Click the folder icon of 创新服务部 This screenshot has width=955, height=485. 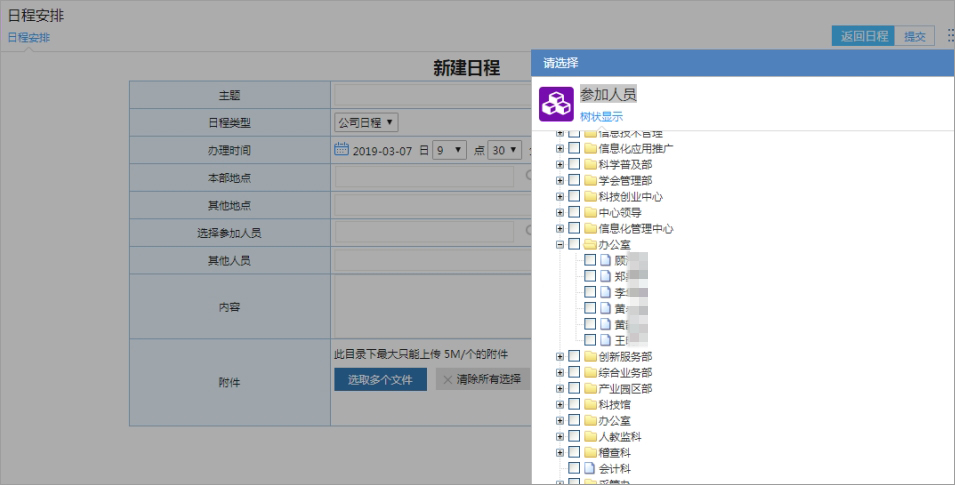(x=590, y=356)
